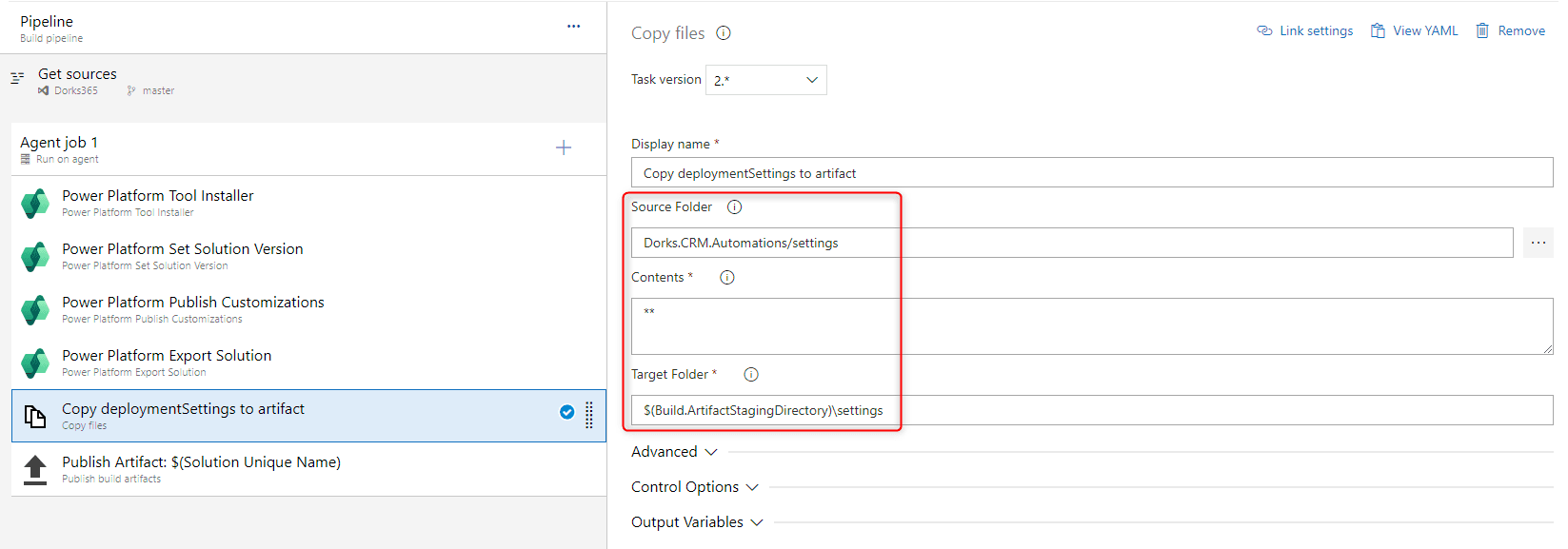
Task: Select Power Platform Tool Installer task
Action: coord(308,203)
